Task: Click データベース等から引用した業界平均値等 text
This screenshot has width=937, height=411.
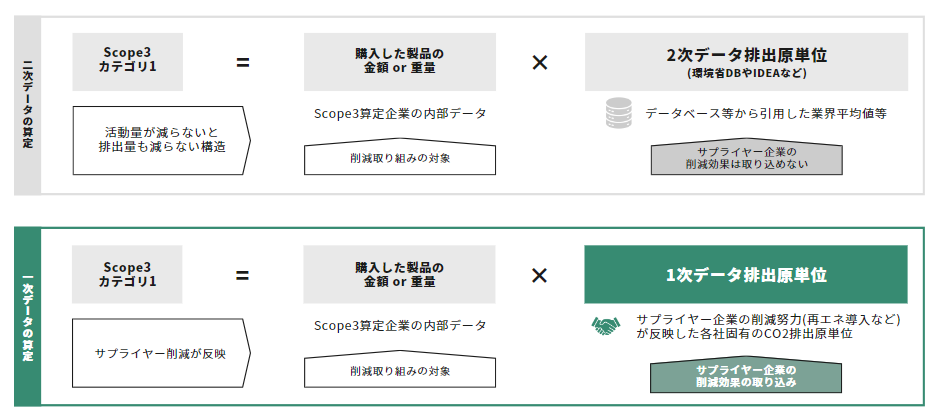Action: [x=765, y=114]
